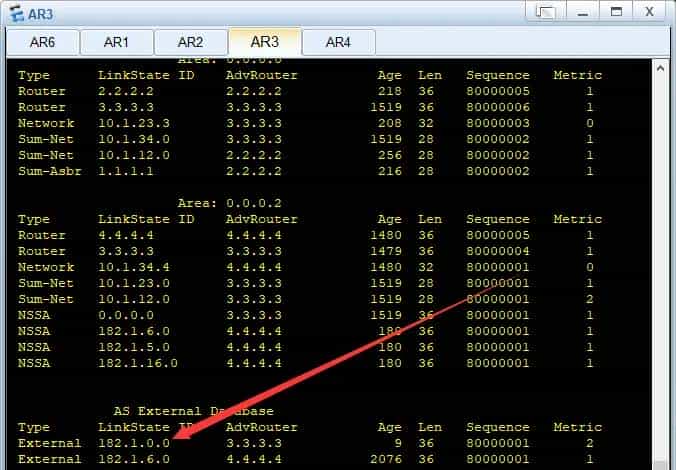This screenshot has height=470, width=676.
Task: Click Sum-Net 10.1.23.0 in area 0.0.0.2
Action: tap(134, 283)
